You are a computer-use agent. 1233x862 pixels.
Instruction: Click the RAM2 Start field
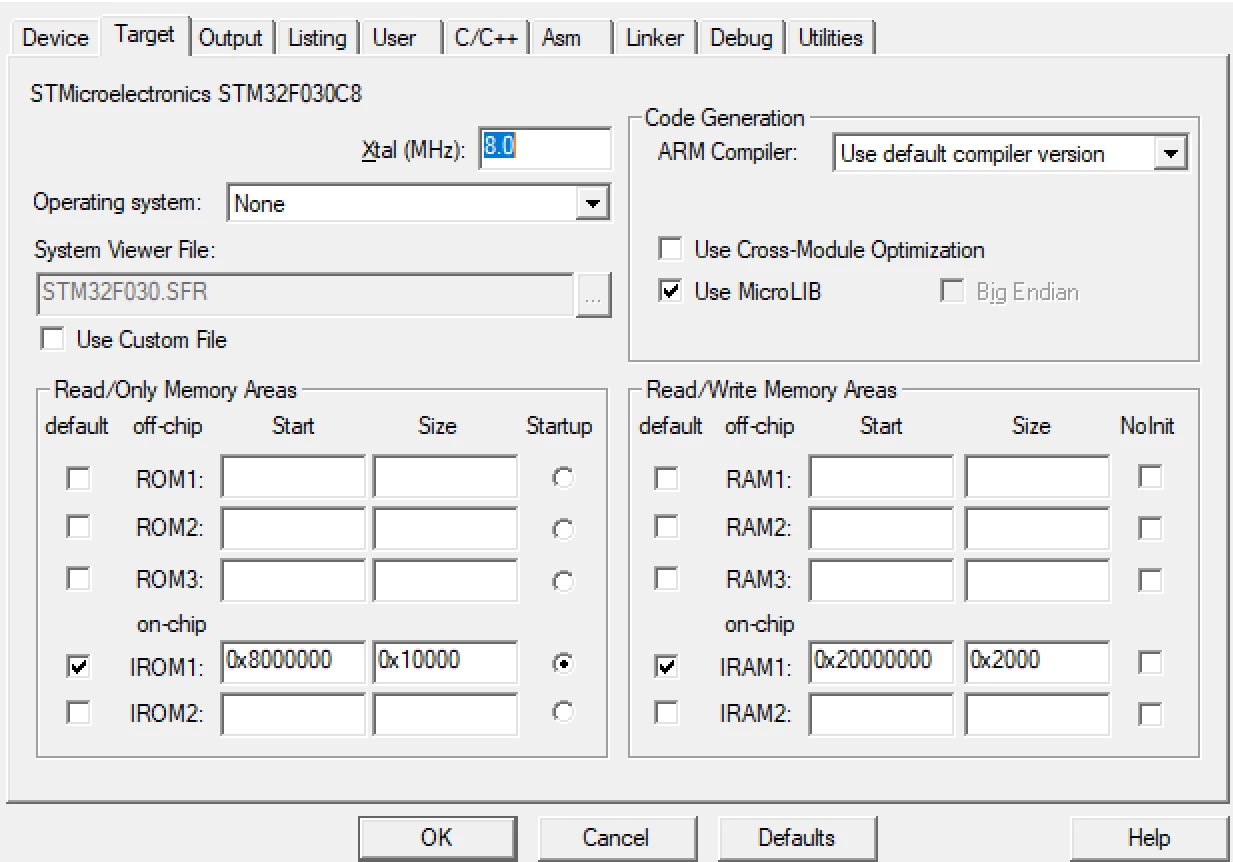pyautogui.click(x=881, y=528)
